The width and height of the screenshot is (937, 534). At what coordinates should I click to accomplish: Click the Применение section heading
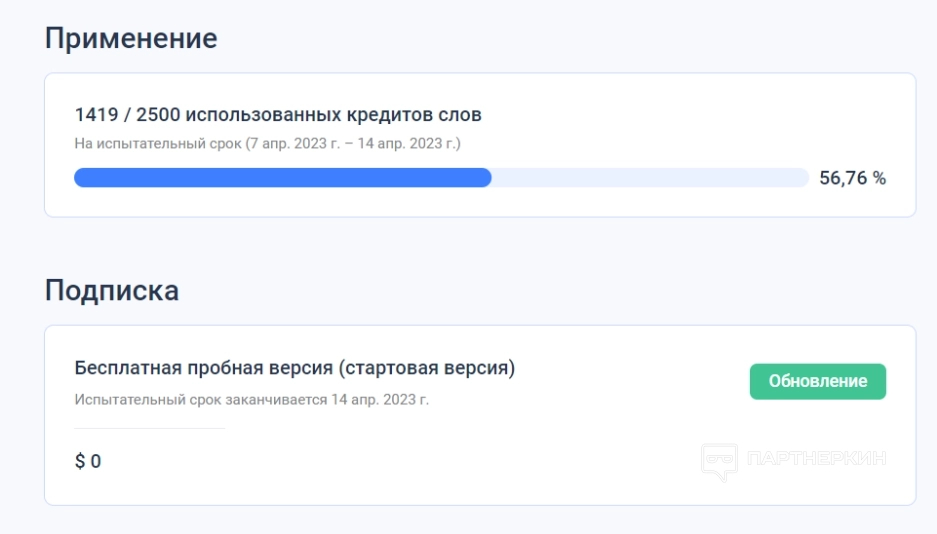(x=131, y=39)
